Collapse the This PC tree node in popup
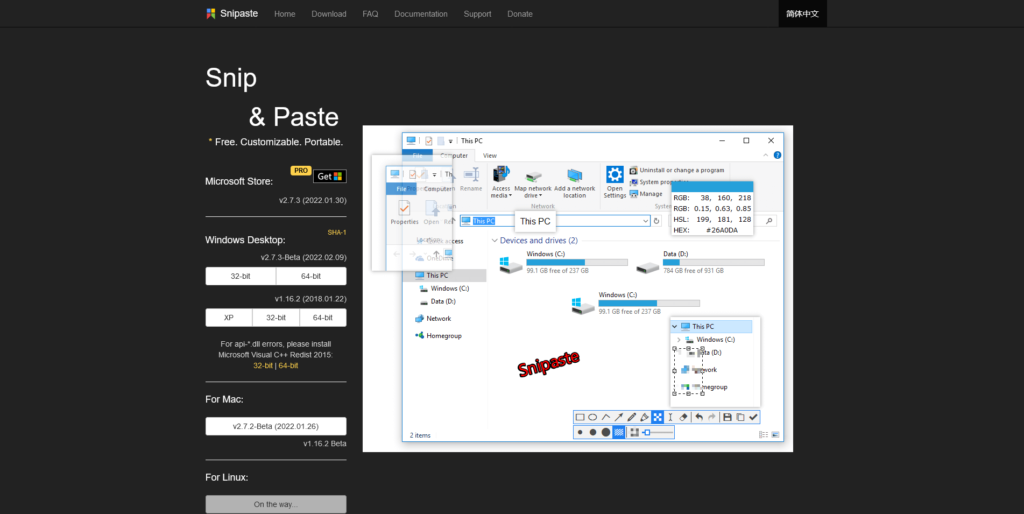The width and height of the screenshot is (1024, 514). pyautogui.click(x=675, y=327)
